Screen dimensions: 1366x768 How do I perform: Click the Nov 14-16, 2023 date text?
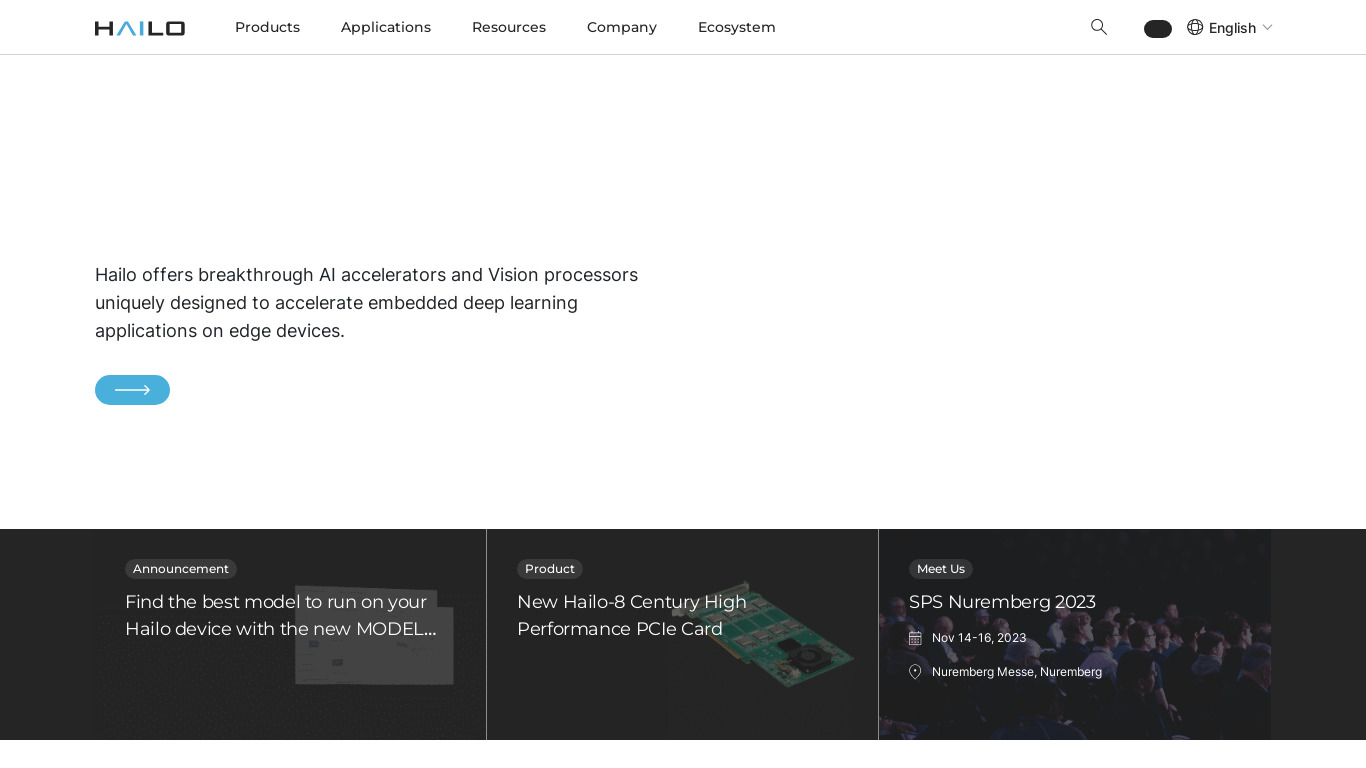click(x=979, y=638)
